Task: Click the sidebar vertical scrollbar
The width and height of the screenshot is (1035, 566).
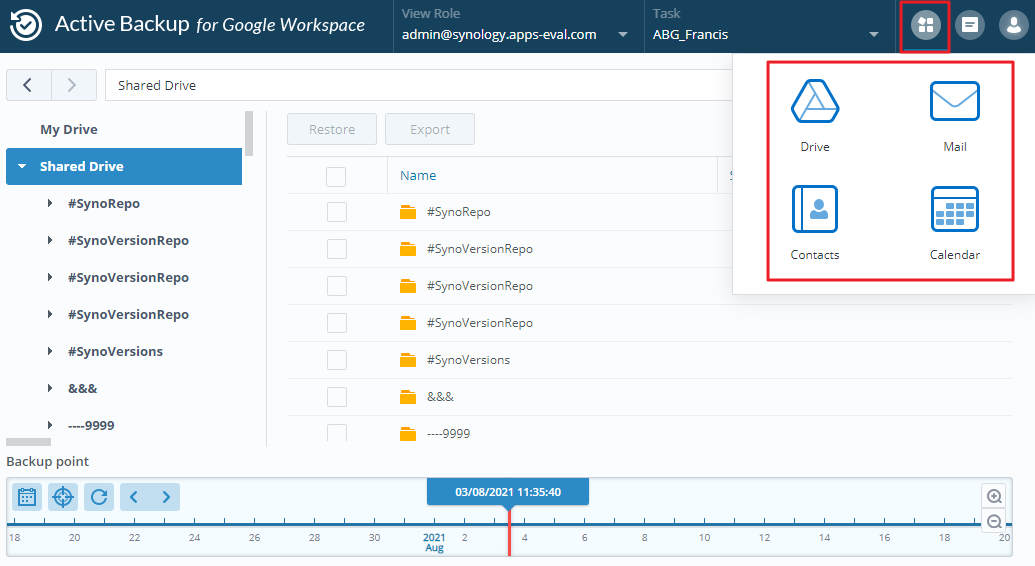Action: [249, 133]
